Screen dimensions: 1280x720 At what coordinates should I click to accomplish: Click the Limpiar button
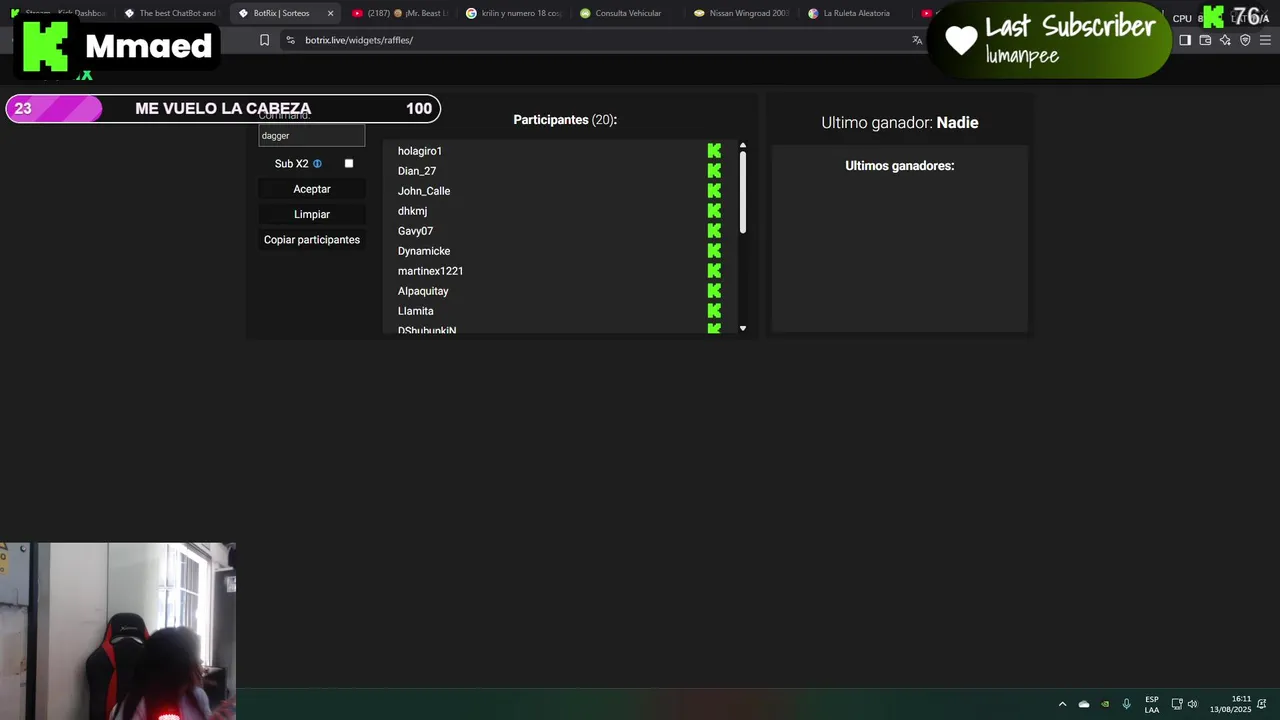click(312, 214)
